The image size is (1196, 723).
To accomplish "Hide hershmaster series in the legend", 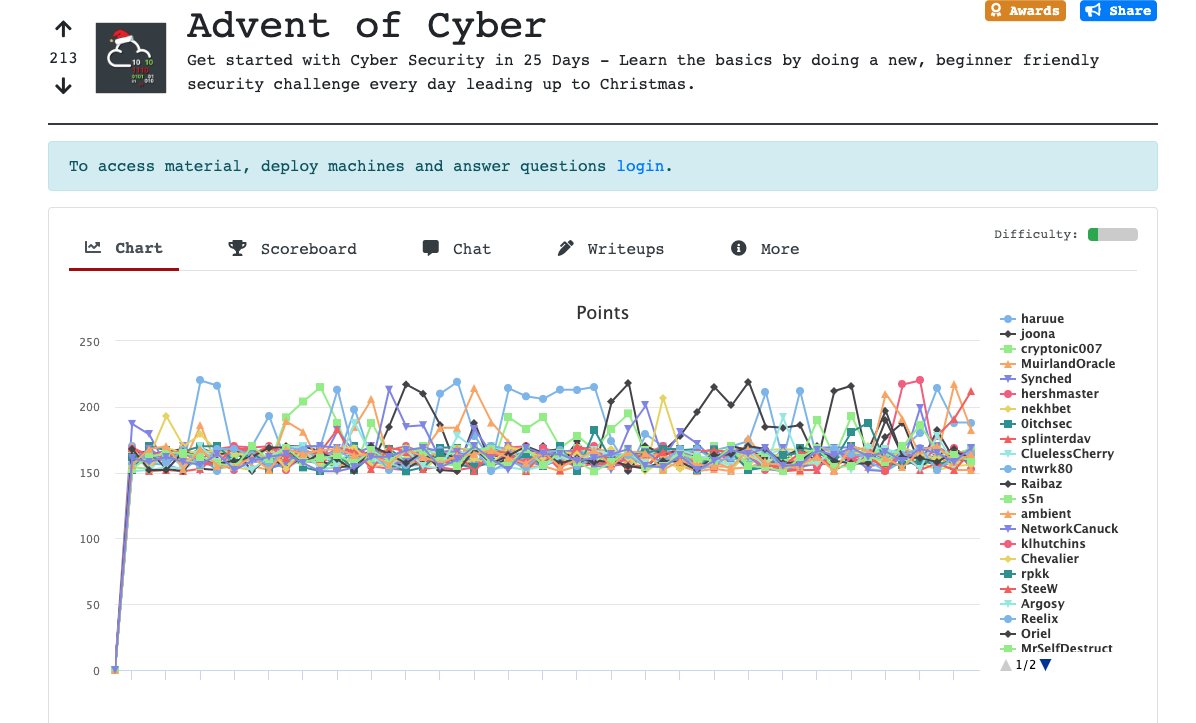I will (x=1050, y=394).
